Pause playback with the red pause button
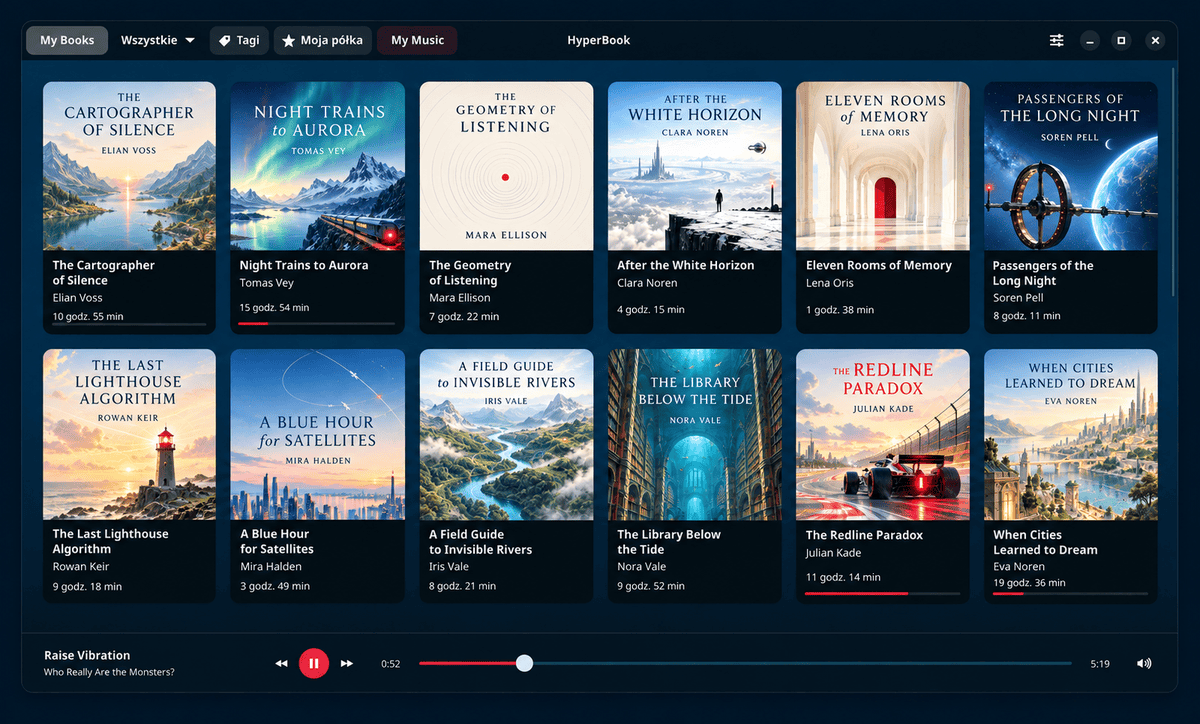Viewport: 1200px width, 724px height. click(x=314, y=663)
